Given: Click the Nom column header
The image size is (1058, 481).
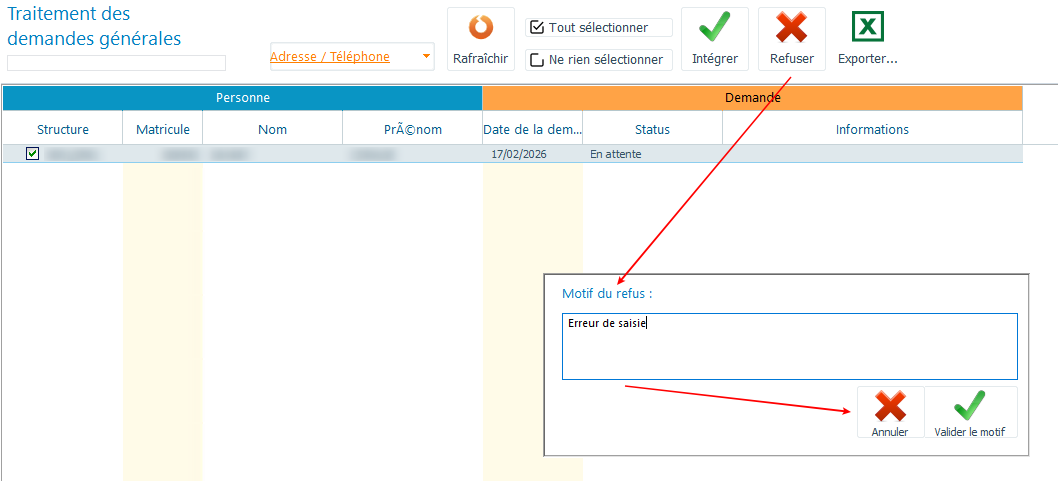Looking at the screenshot, I should click(272, 130).
